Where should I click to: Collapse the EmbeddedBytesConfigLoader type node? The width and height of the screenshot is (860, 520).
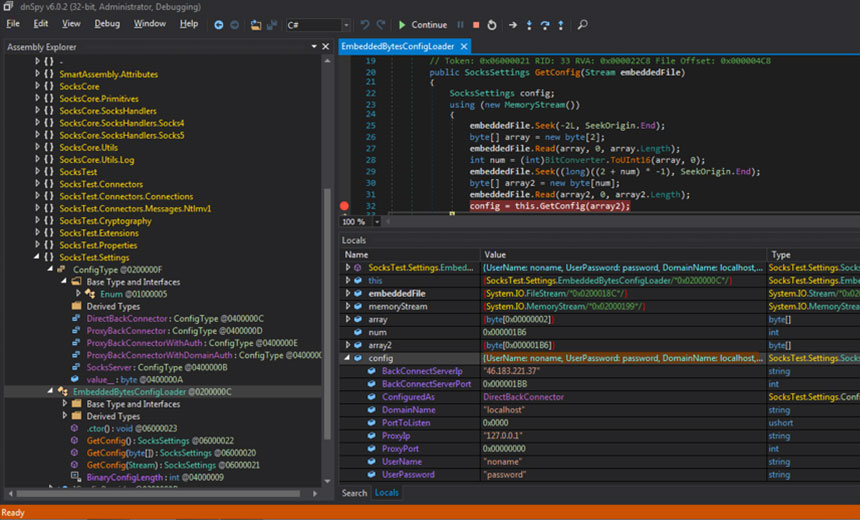[x=50, y=392]
